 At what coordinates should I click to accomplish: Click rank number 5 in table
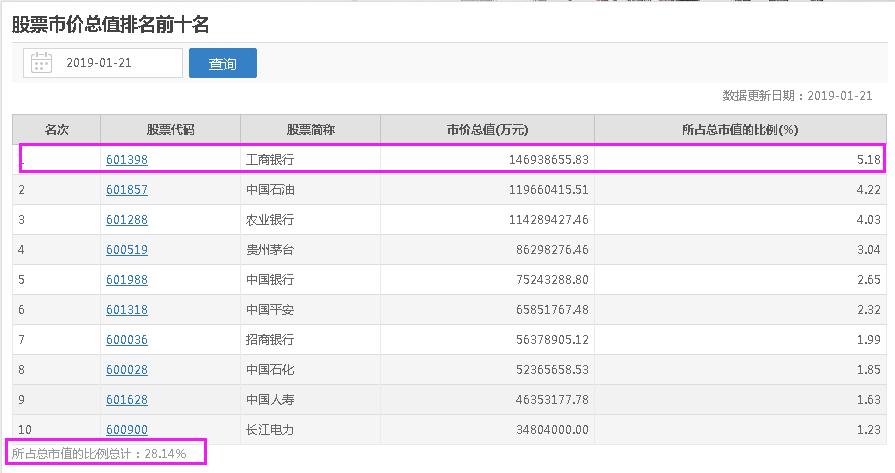[21, 280]
